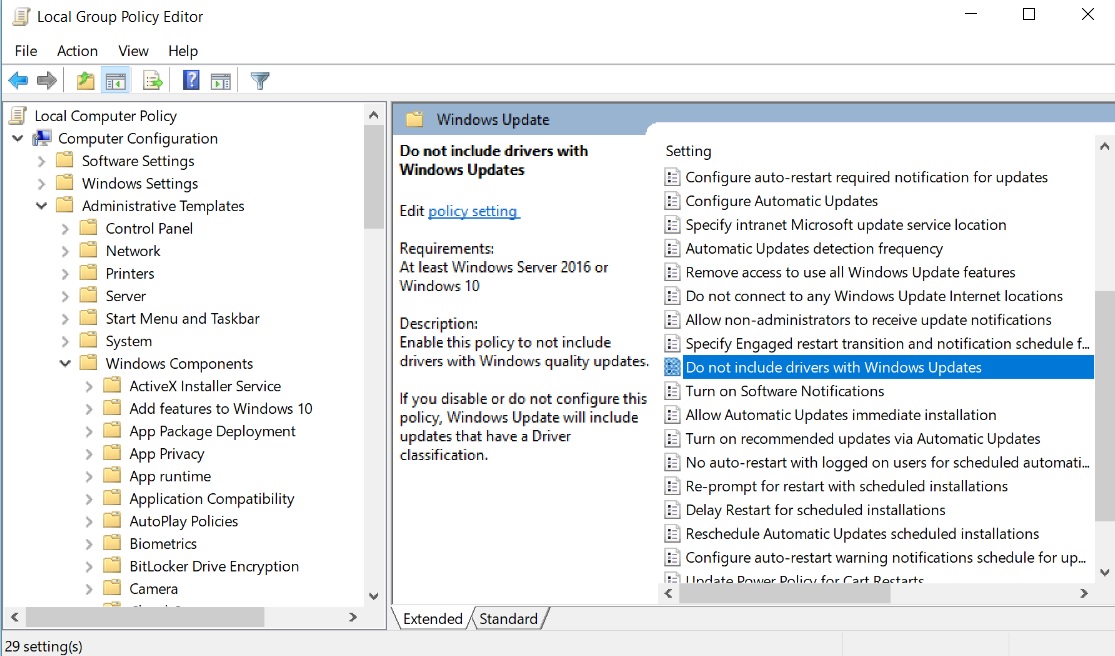The image size is (1115, 656).
Task: Open the View menu
Action: click(x=133, y=50)
